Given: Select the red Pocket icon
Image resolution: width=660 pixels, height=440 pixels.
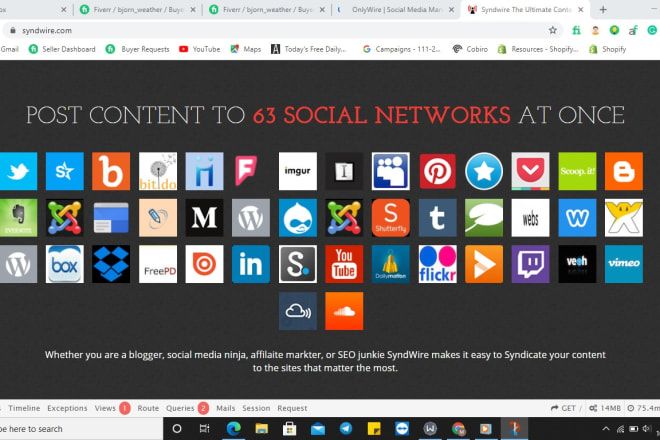Looking at the screenshot, I should tap(530, 171).
